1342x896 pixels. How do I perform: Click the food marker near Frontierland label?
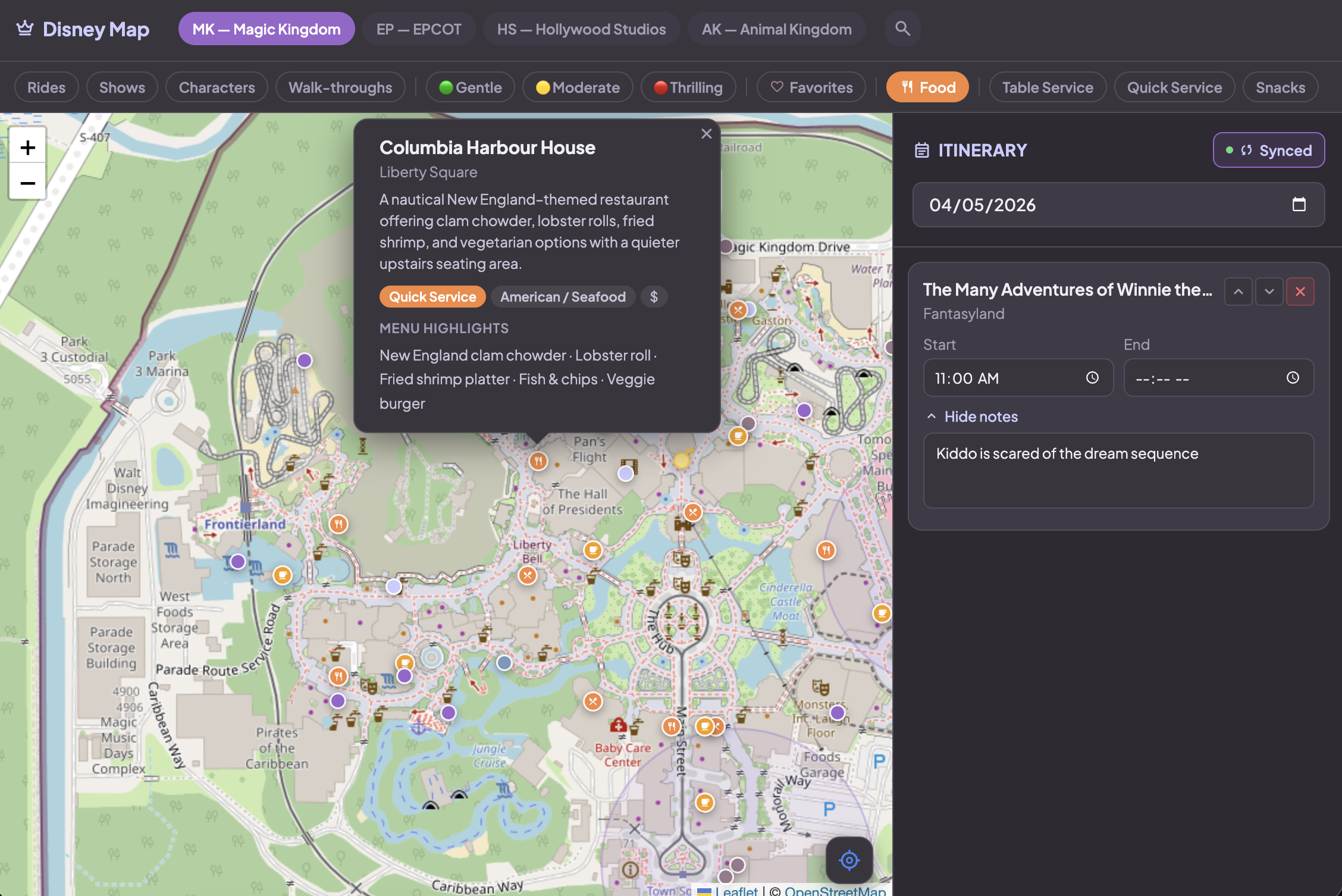point(338,524)
